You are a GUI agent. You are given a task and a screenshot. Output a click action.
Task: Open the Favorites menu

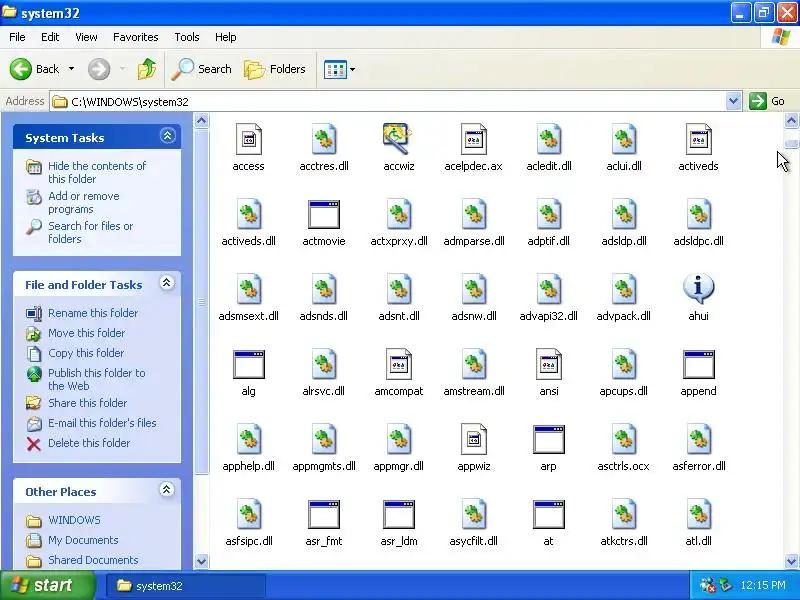click(136, 37)
